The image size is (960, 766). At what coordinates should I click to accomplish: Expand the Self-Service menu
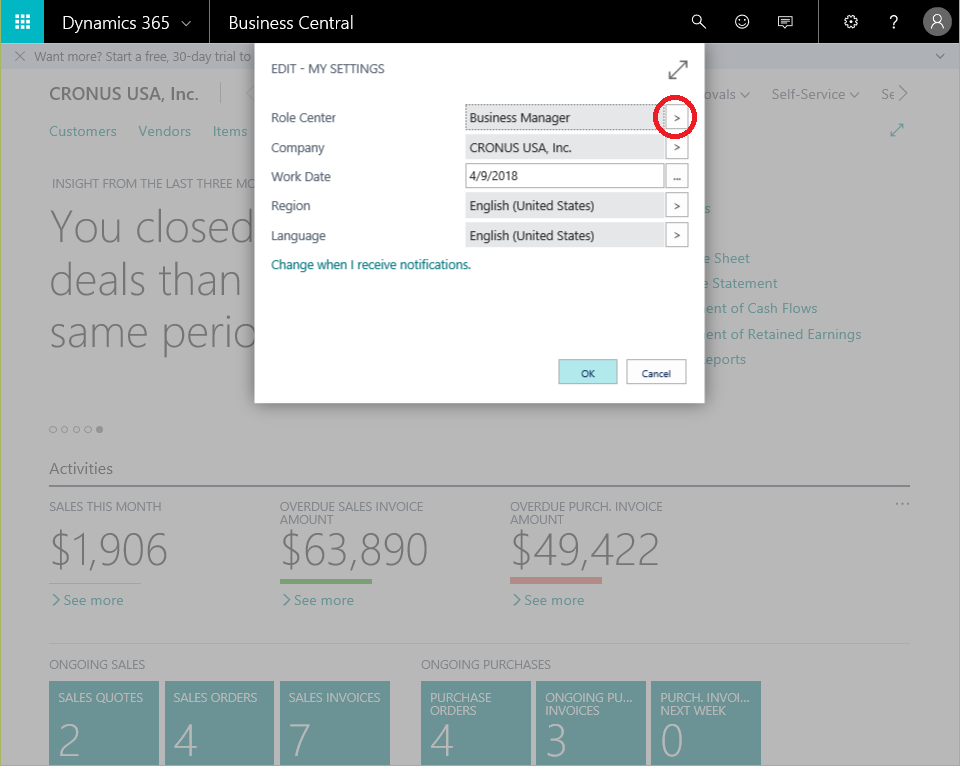815,94
